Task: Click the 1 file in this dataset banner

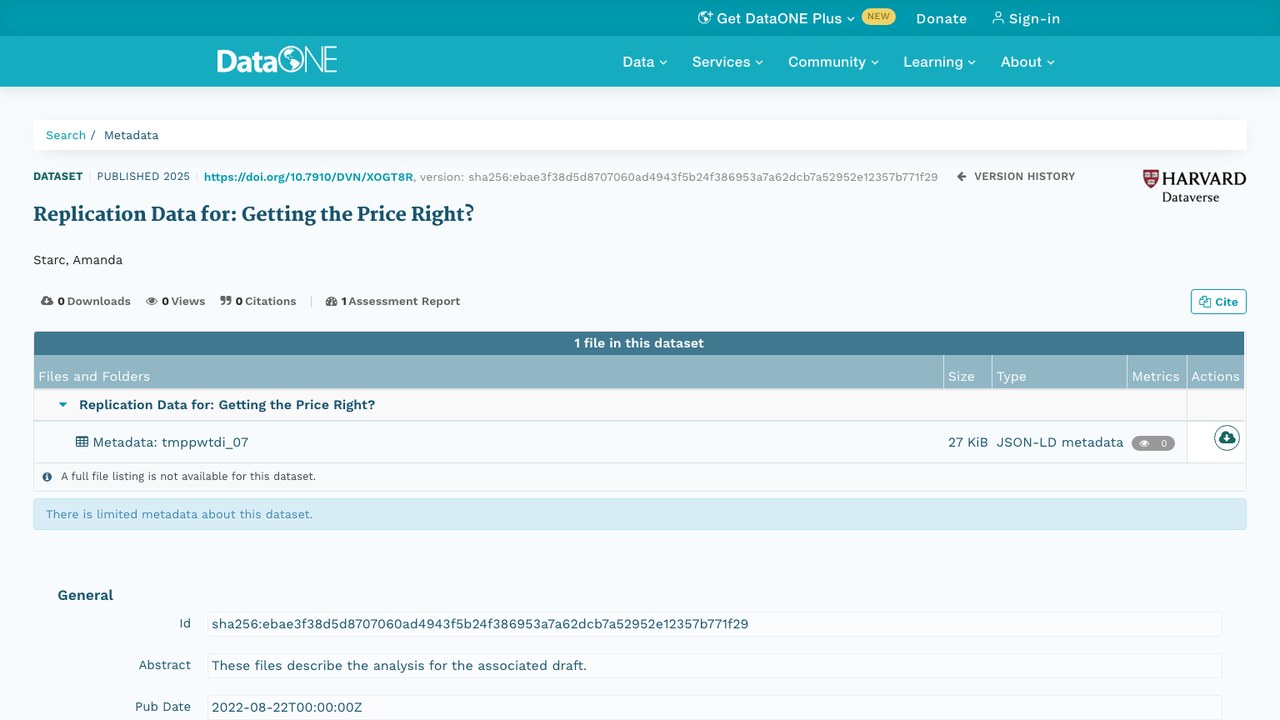Action: 639,343
